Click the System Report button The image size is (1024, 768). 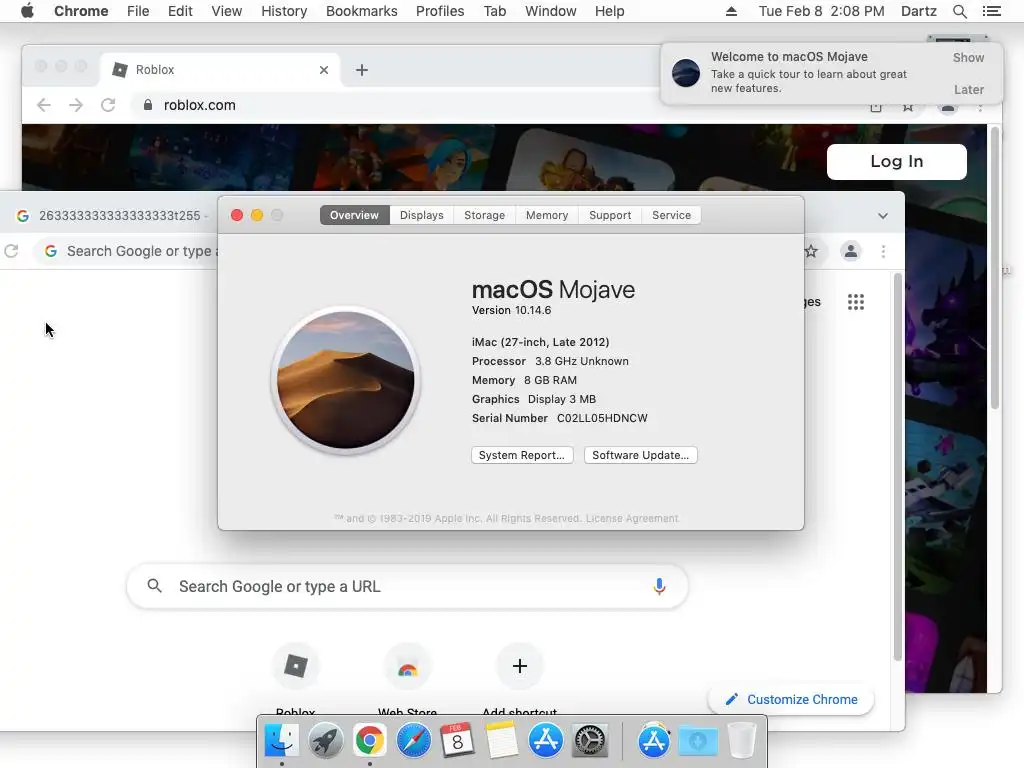point(522,455)
